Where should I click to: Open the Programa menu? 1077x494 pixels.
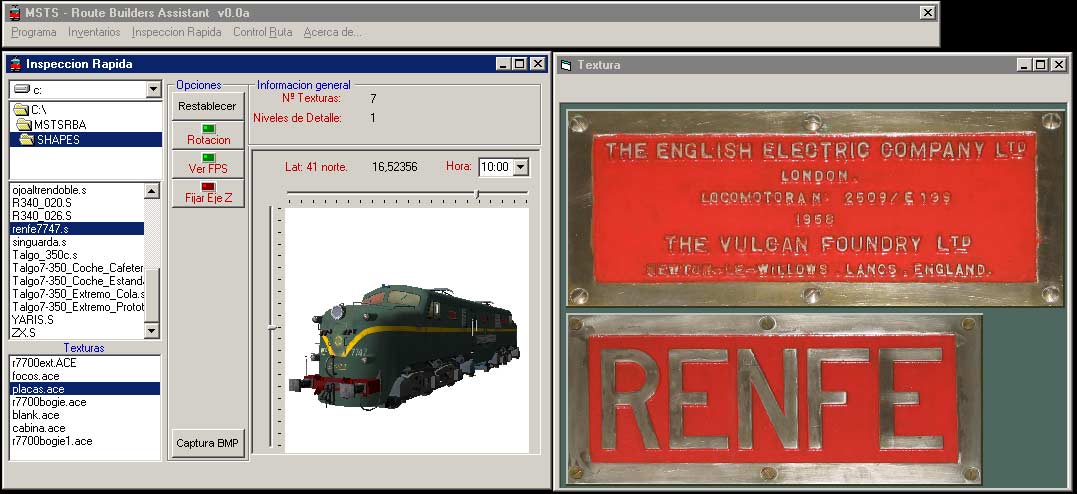coord(34,32)
